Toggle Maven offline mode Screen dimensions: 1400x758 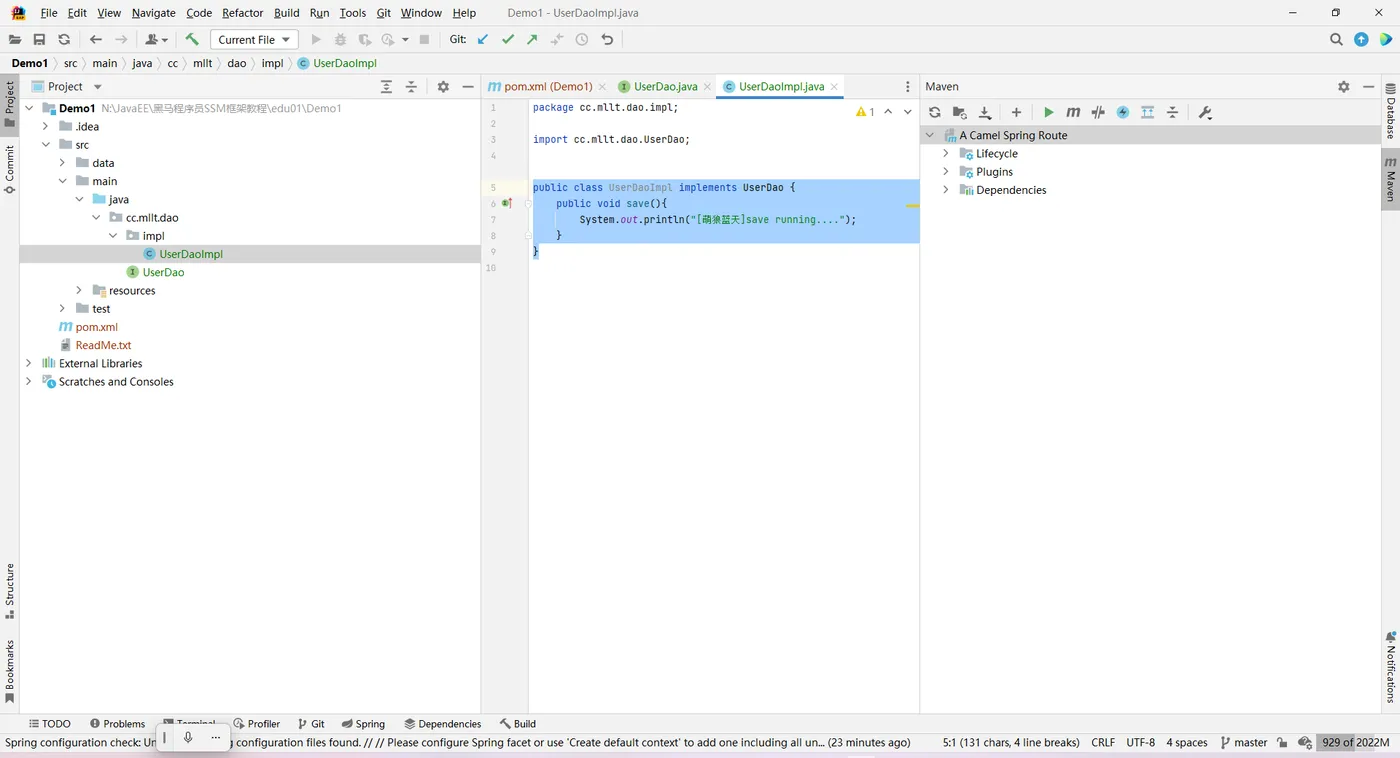(x=1098, y=113)
